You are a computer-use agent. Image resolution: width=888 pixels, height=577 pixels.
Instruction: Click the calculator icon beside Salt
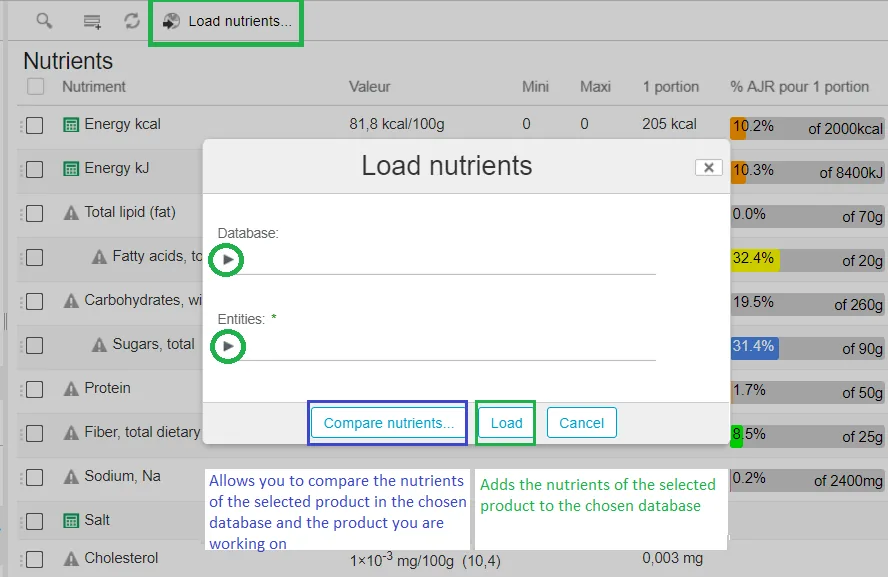coord(71,521)
